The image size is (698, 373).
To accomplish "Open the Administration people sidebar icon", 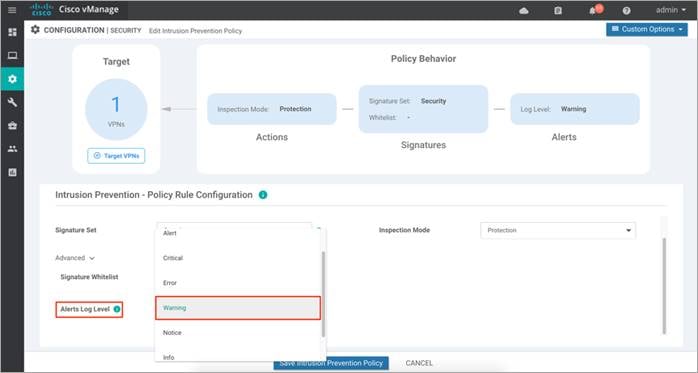I will pyautogui.click(x=12, y=149).
